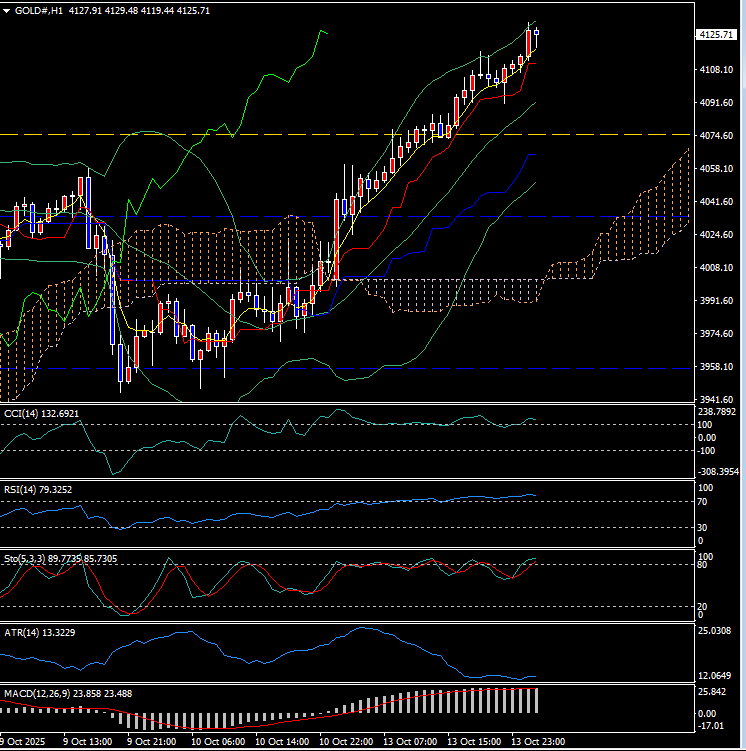Open the dropdown triangle beside GOLD#,H1
The height and width of the screenshot is (751, 746).
(x=7, y=10)
